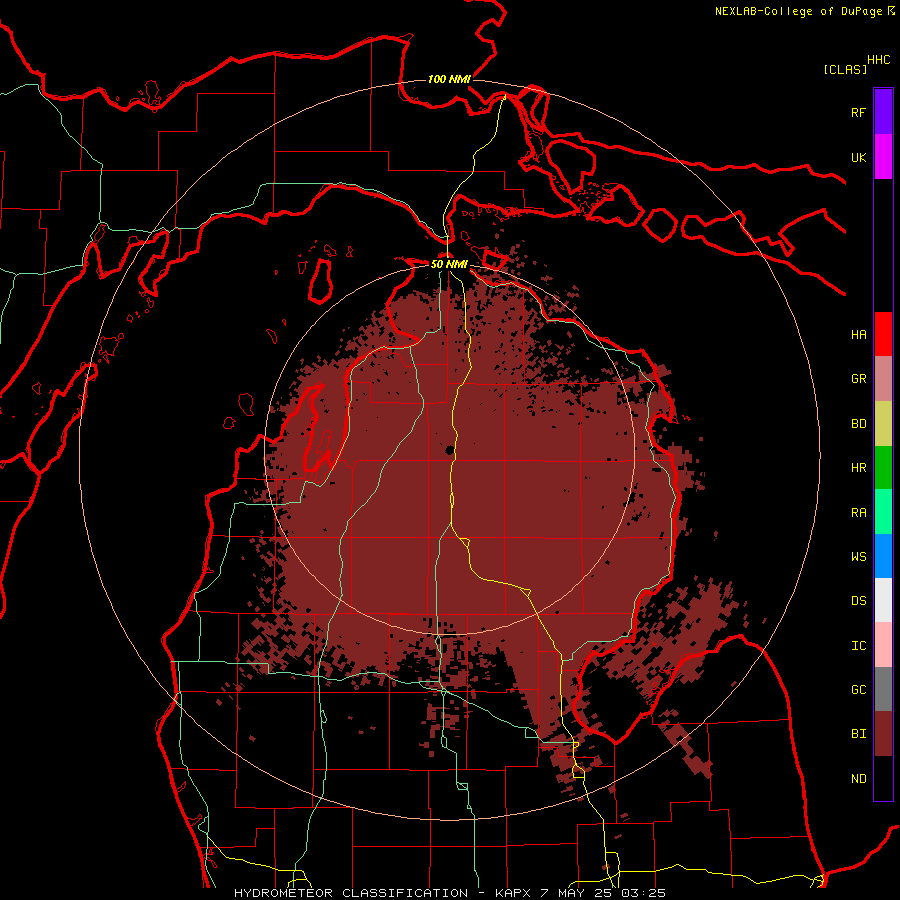Click the IC legend label

coord(858,646)
